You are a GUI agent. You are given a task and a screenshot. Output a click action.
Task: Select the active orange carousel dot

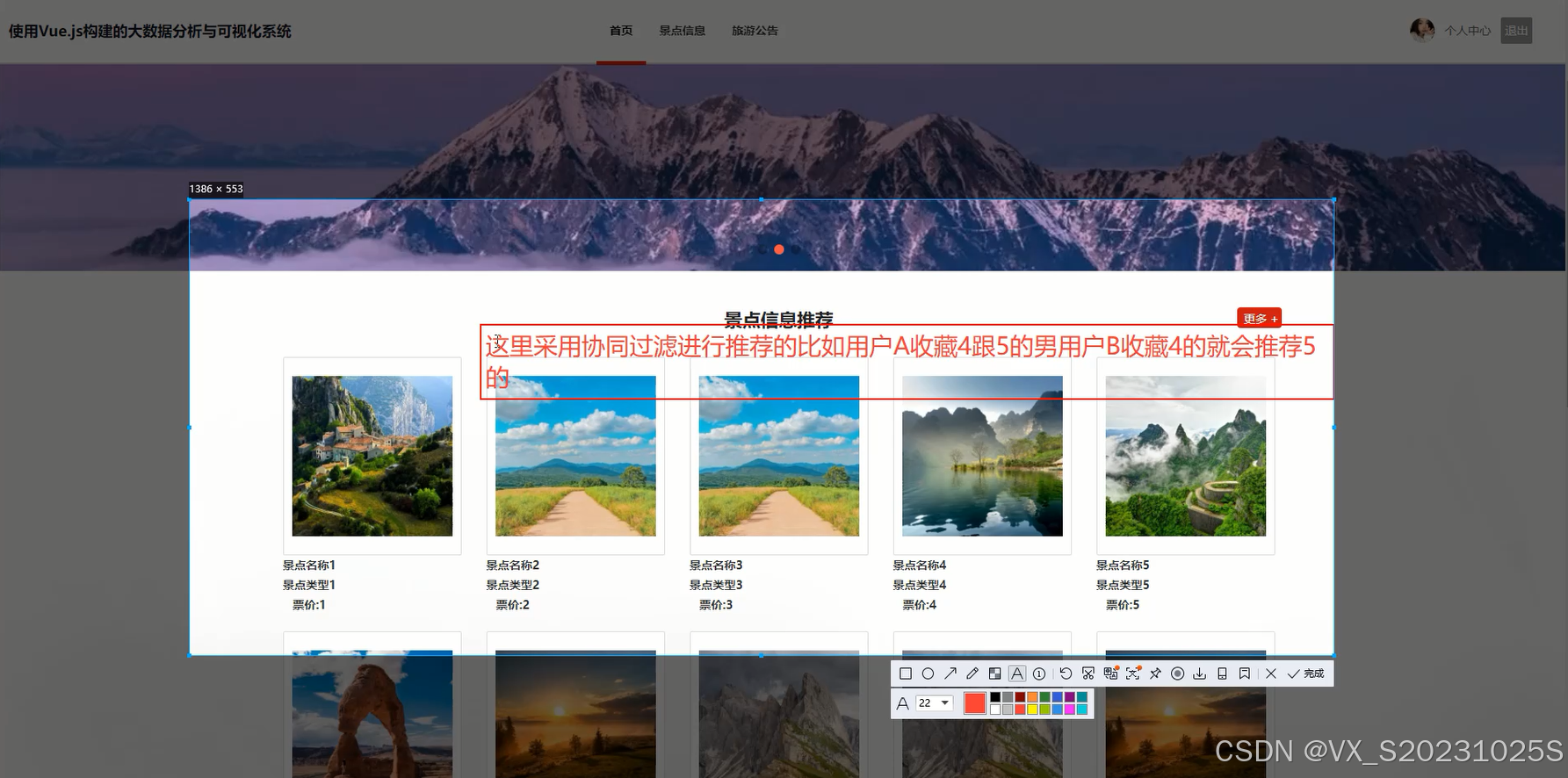click(x=778, y=249)
